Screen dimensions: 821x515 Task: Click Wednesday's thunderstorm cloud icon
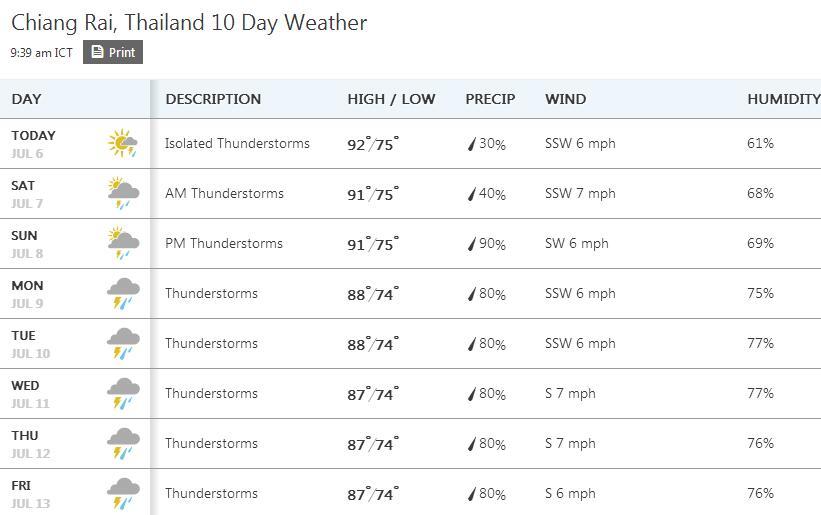[x=123, y=394]
